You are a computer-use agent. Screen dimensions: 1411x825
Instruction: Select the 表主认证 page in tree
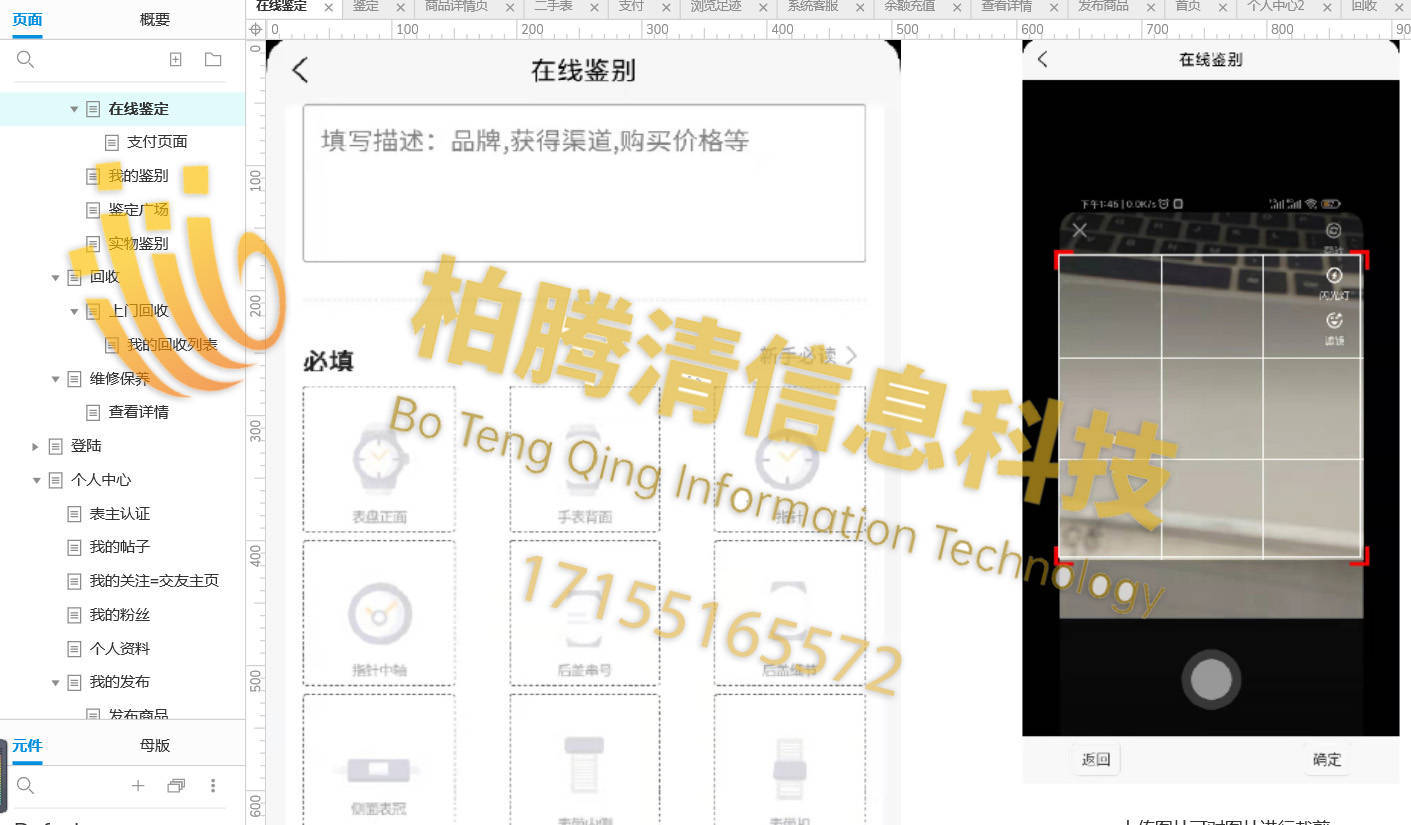pyautogui.click(x=119, y=514)
